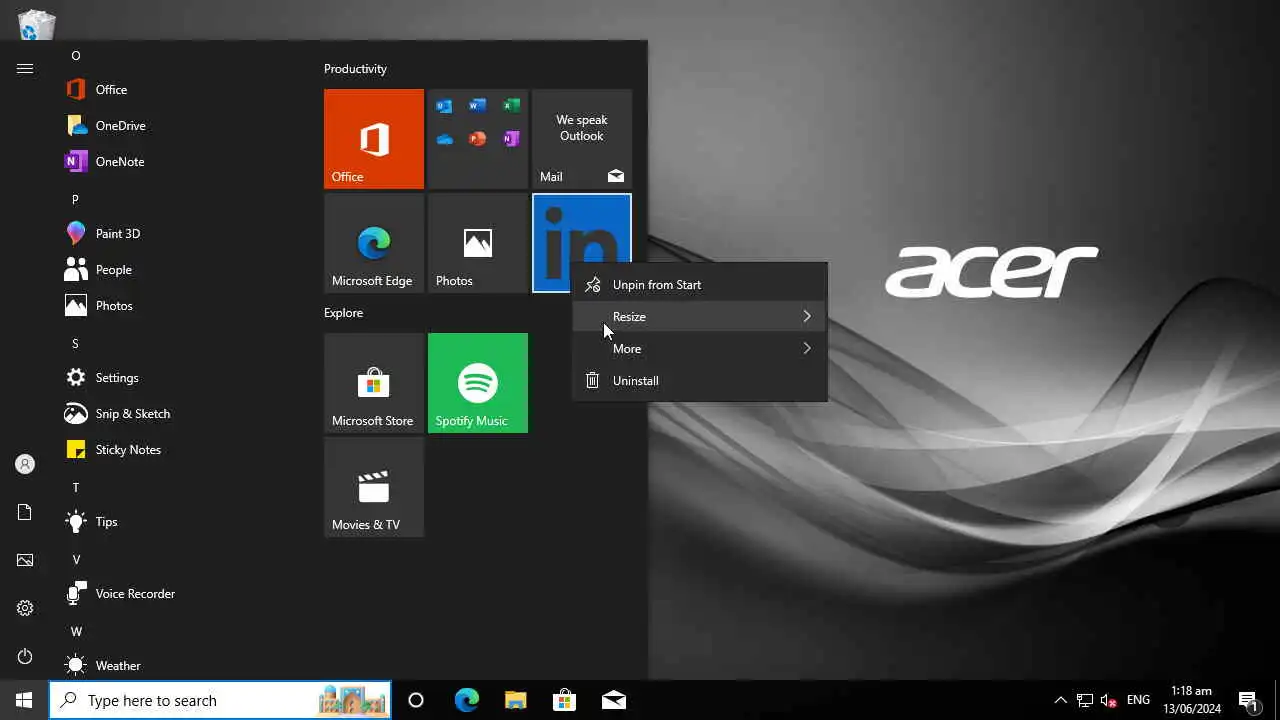Viewport: 1280px width, 720px height.
Task: Open File Explorer on the taskbar
Action: point(515,700)
